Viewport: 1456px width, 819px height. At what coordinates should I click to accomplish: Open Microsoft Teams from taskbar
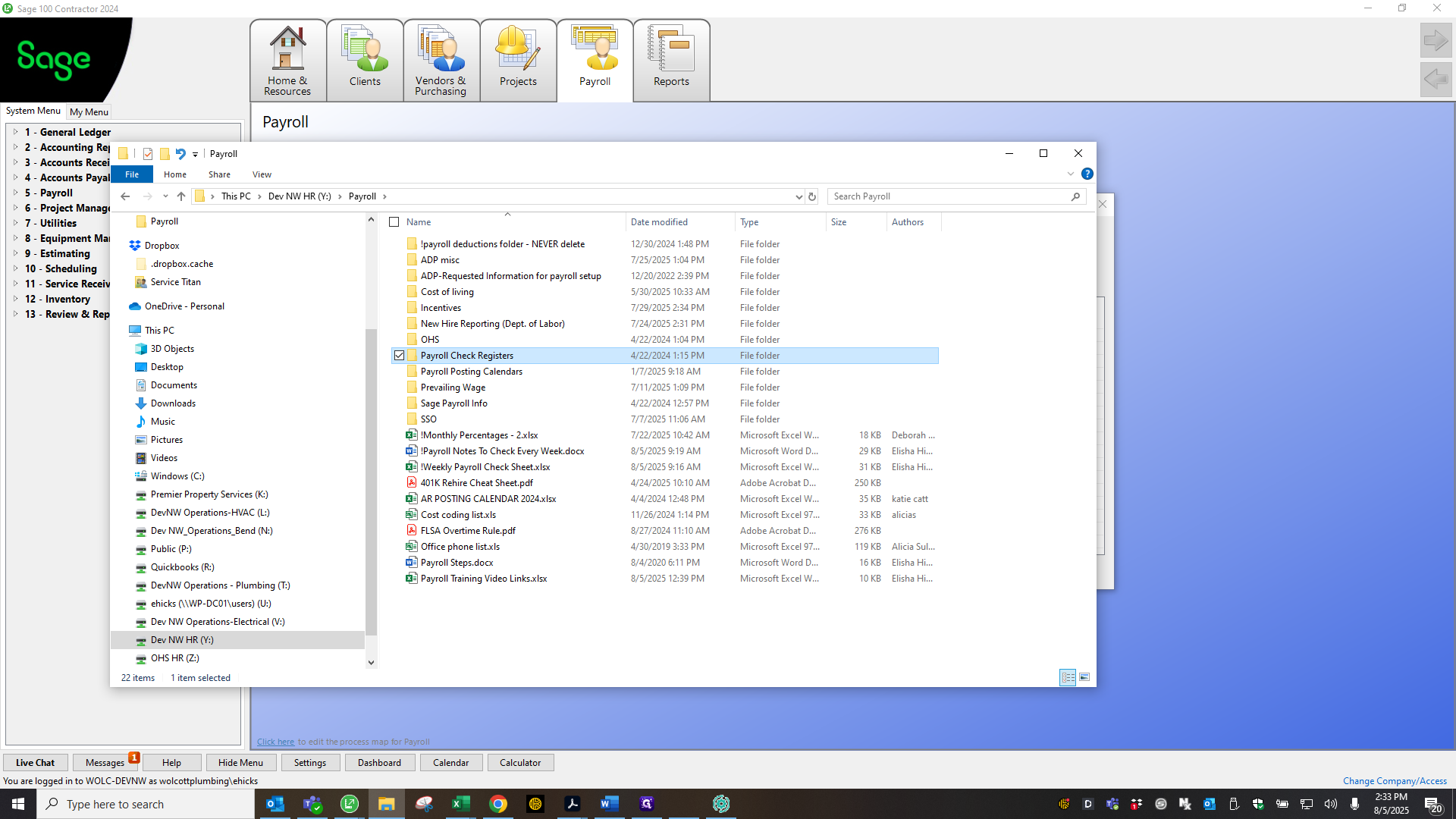(x=312, y=804)
